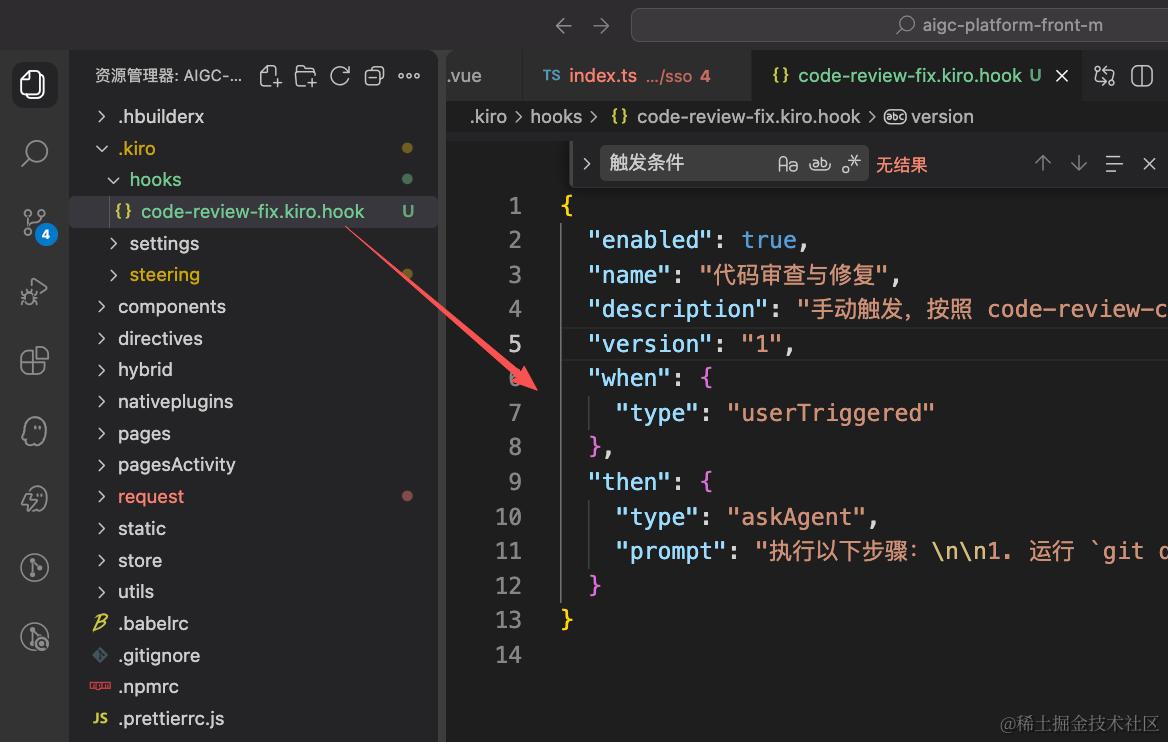Toggle match whole word in find widget

click(819, 164)
